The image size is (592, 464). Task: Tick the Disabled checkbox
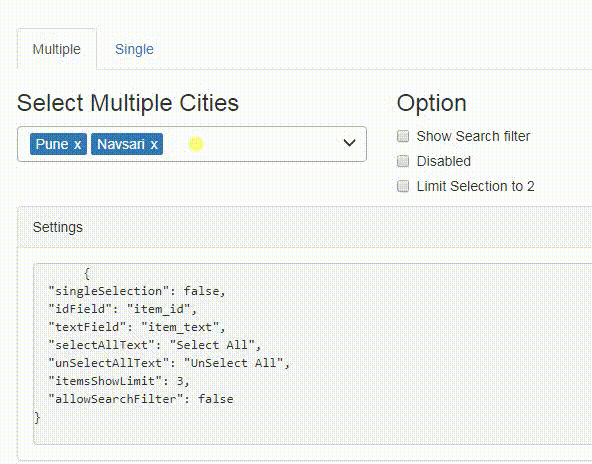403,161
